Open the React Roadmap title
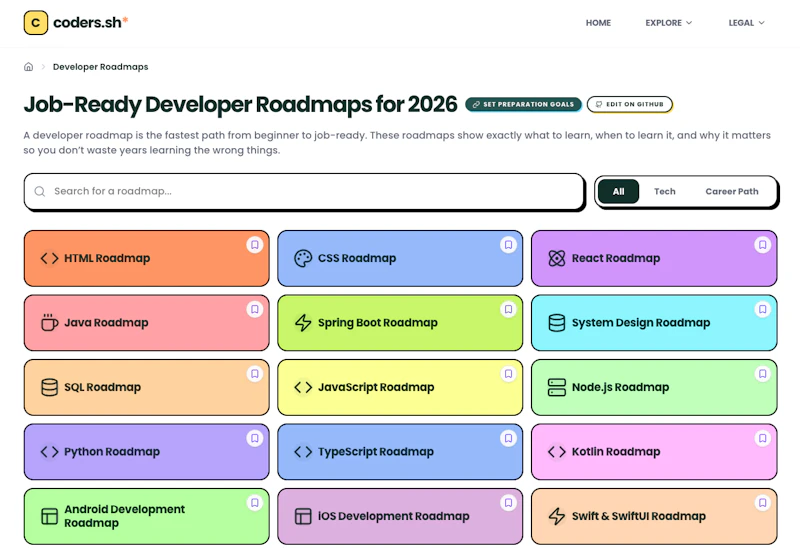Screen dimensions: 800x548 616,258
